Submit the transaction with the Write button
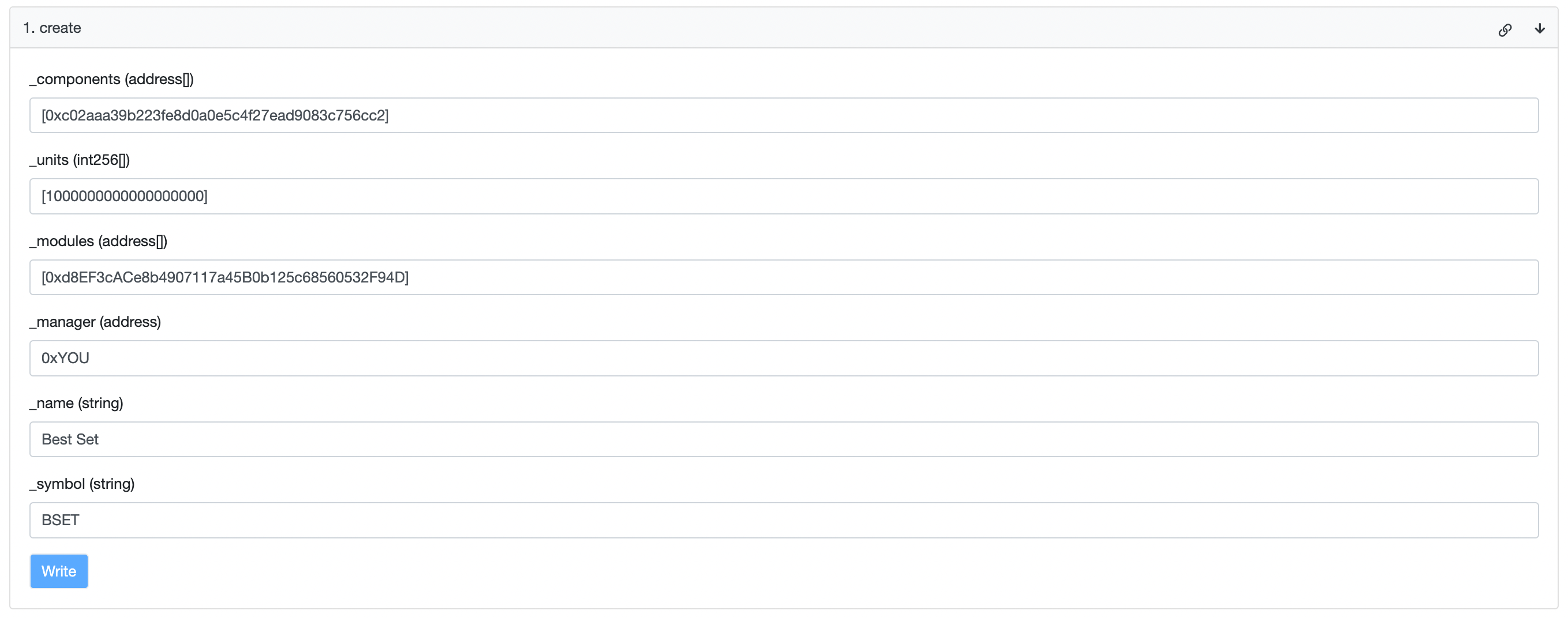 point(59,571)
